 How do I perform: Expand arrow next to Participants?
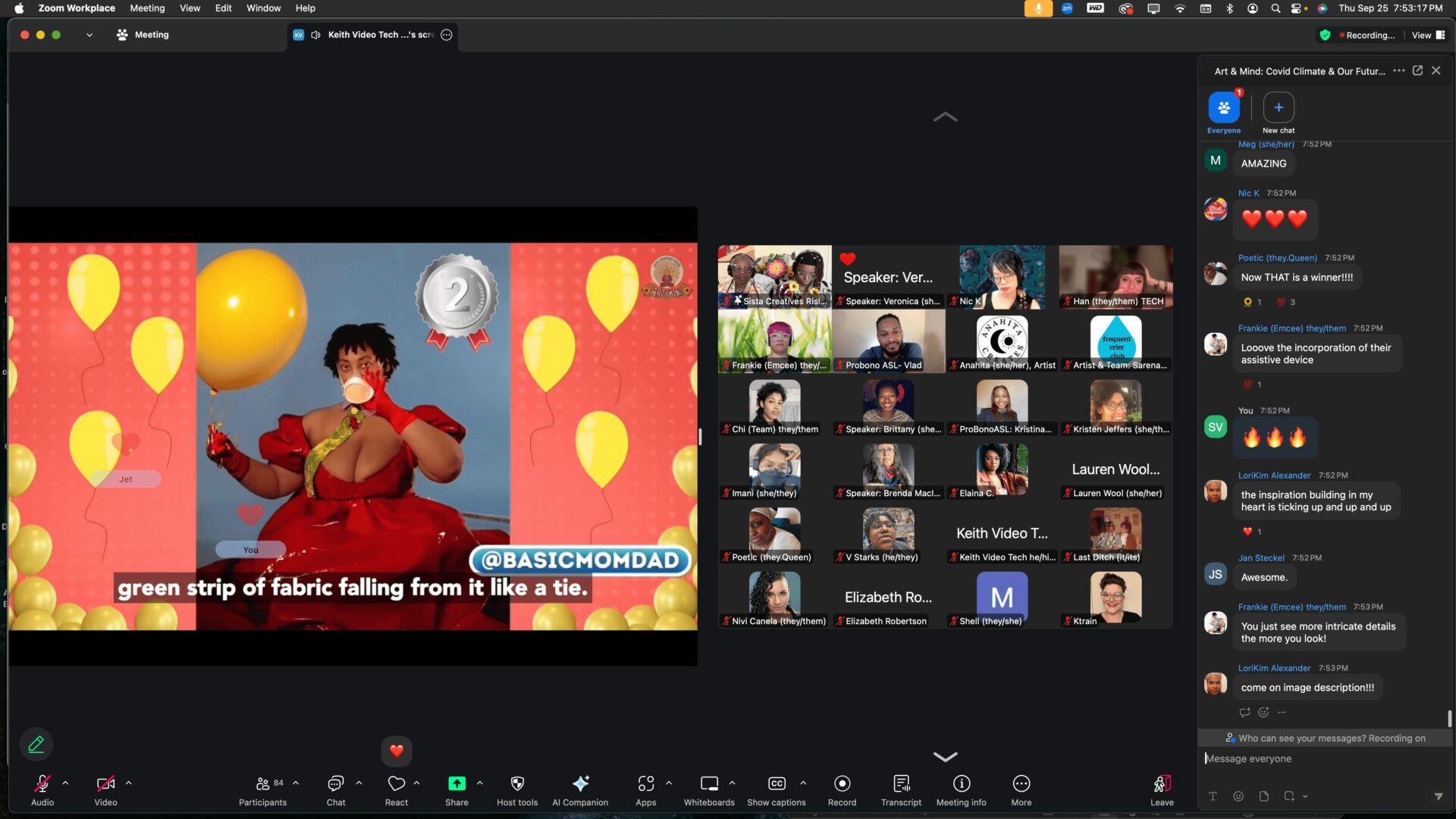[x=296, y=783]
